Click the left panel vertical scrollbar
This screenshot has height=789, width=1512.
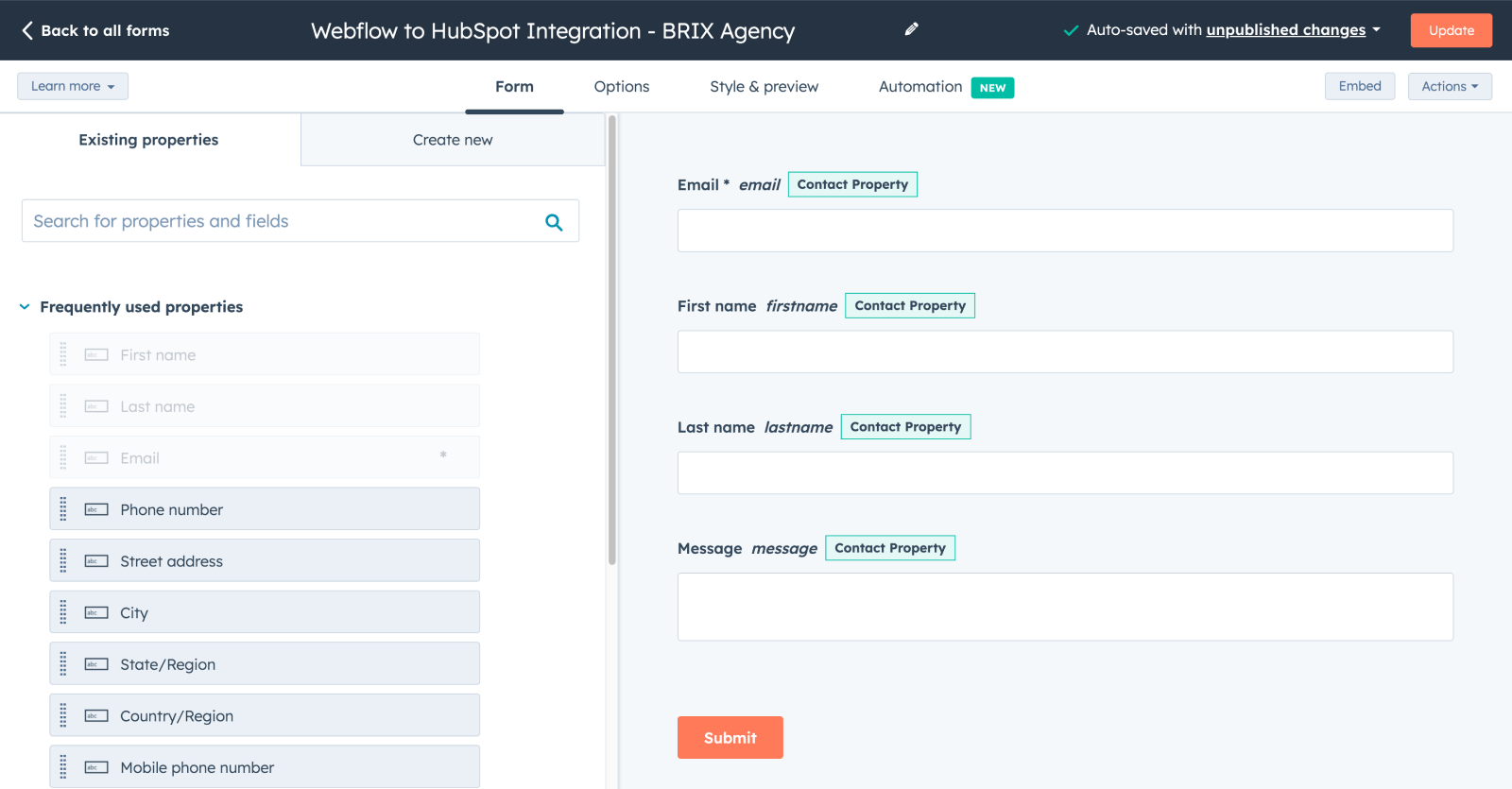(612, 340)
